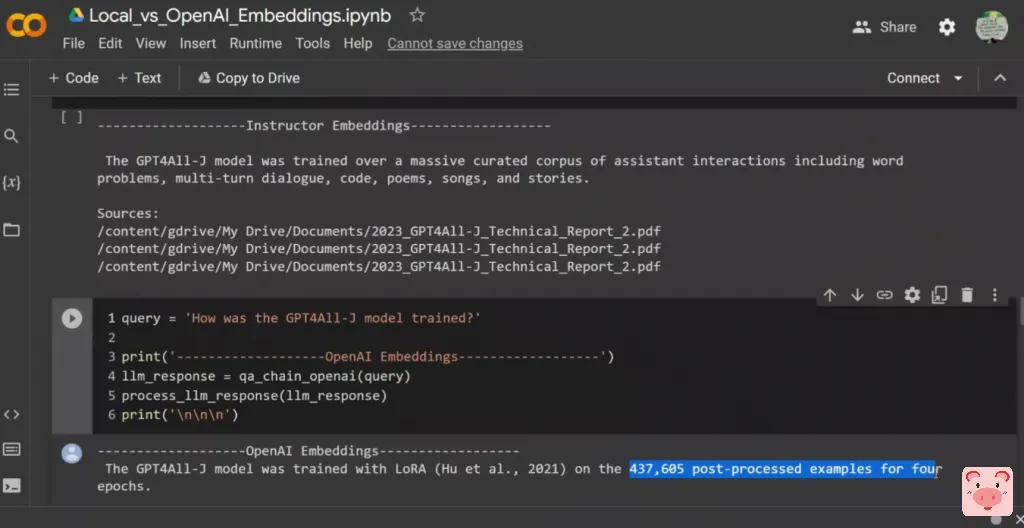Star the Local_vs_OpenAI_Embeddings notebook
Viewport: 1024px width, 528px height.
[418, 15]
